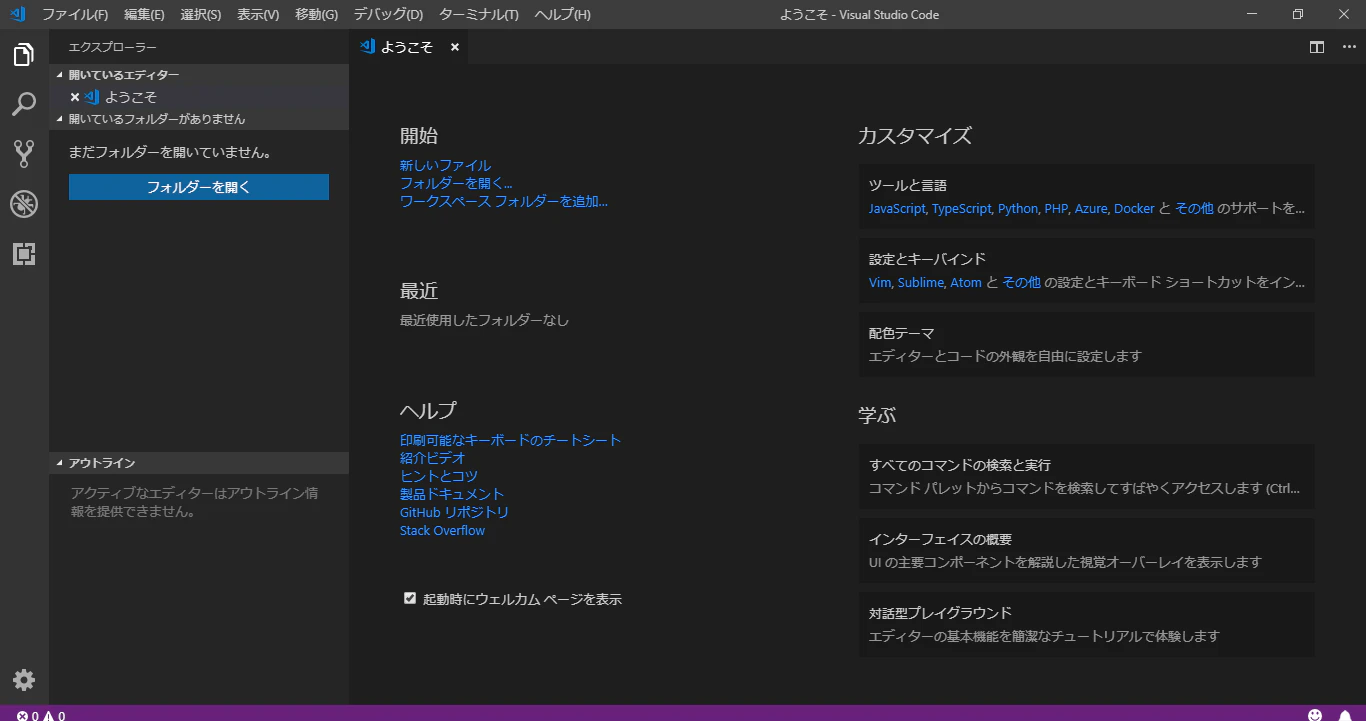Open the 選択(S) menu
Viewport: 1366px width, 721px height.
click(201, 15)
